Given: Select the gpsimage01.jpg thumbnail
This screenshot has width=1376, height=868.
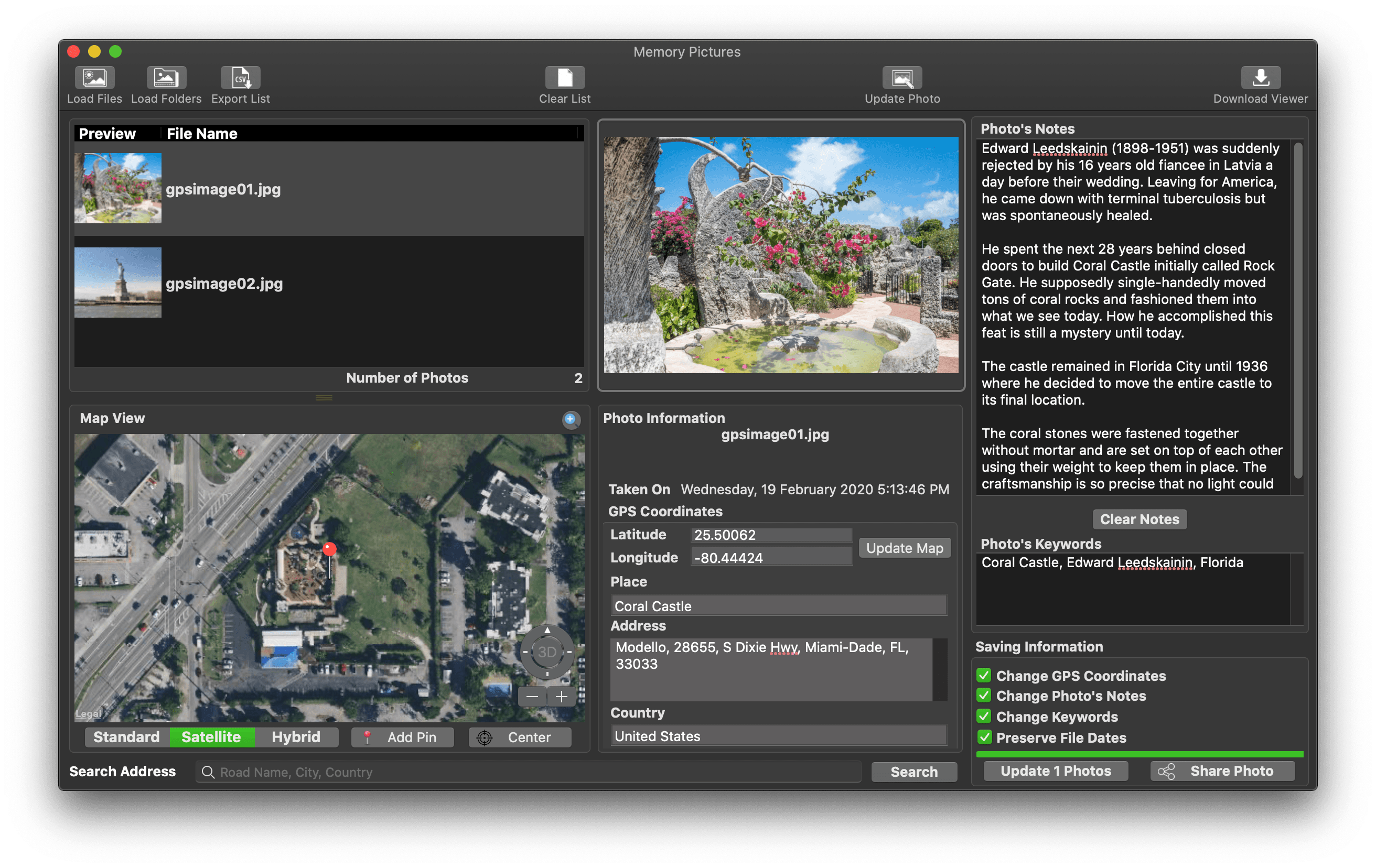Looking at the screenshot, I should click(x=117, y=188).
